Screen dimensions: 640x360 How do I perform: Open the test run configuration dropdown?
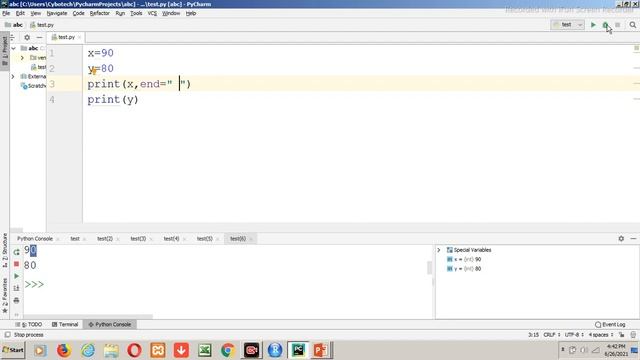(x=567, y=25)
